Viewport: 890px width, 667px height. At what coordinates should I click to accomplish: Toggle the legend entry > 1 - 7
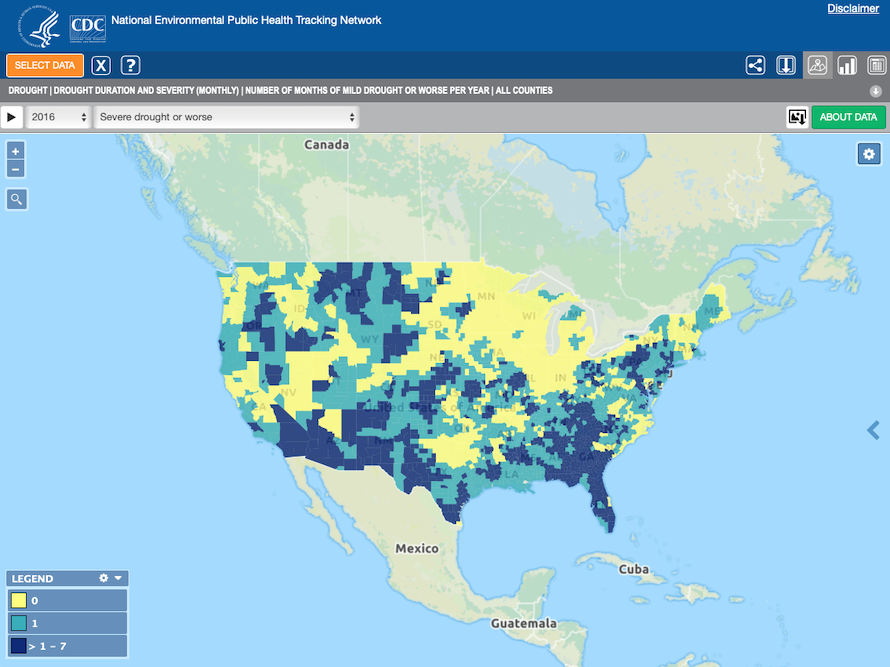pos(67,645)
